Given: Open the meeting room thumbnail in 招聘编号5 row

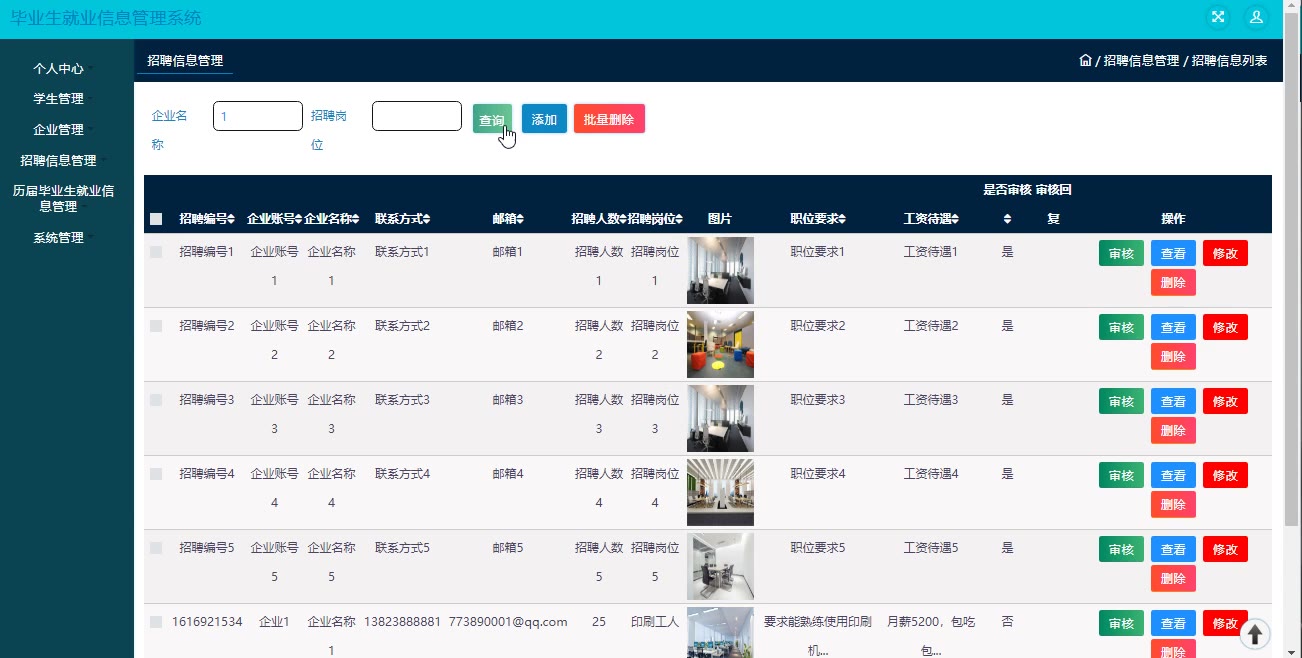Looking at the screenshot, I should coord(720,566).
